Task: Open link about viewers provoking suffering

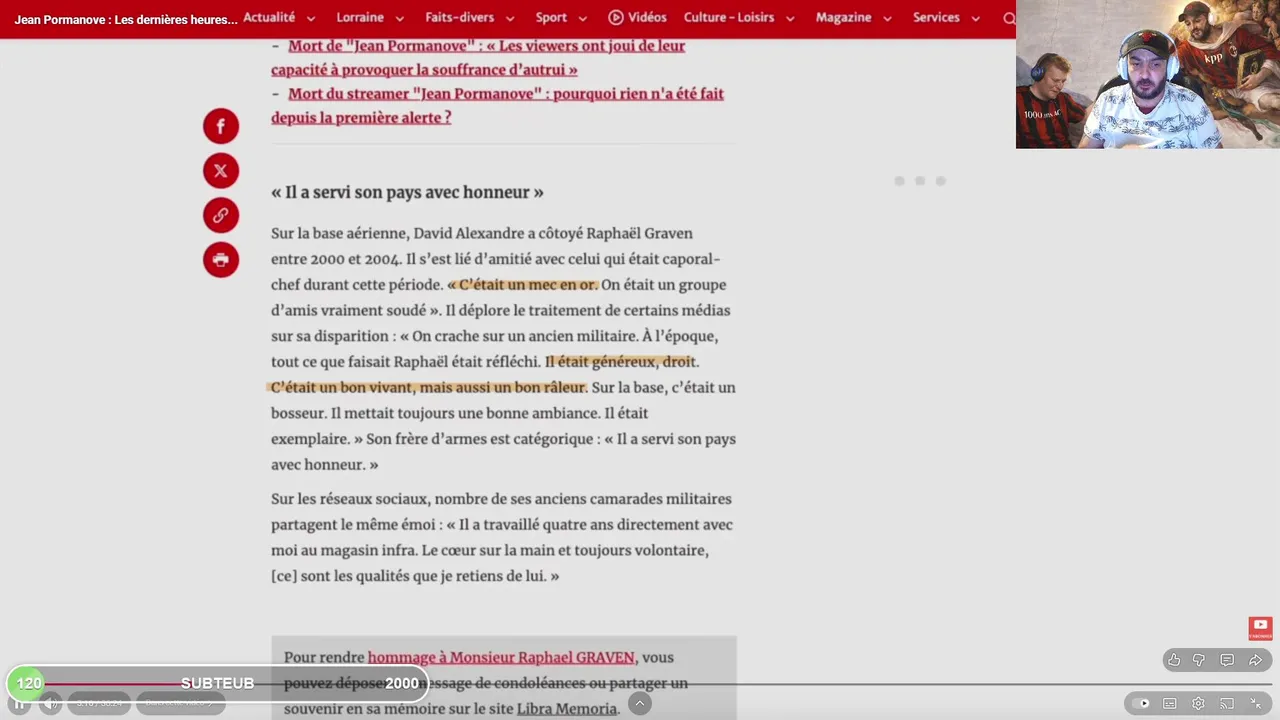Action: pos(478,58)
